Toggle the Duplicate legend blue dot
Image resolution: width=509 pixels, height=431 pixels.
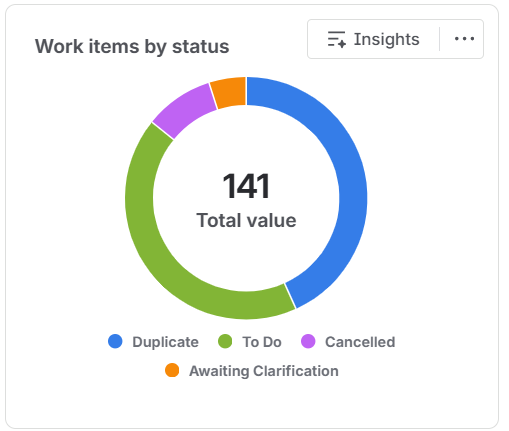tap(115, 341)
